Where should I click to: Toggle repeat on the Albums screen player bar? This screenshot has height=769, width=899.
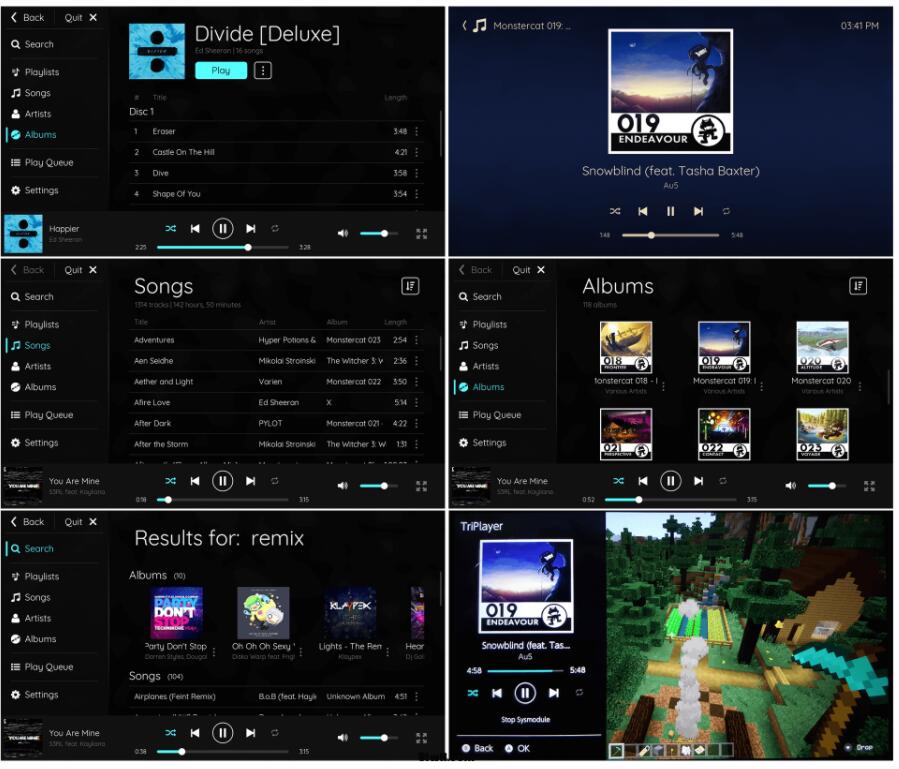point(723,481)
